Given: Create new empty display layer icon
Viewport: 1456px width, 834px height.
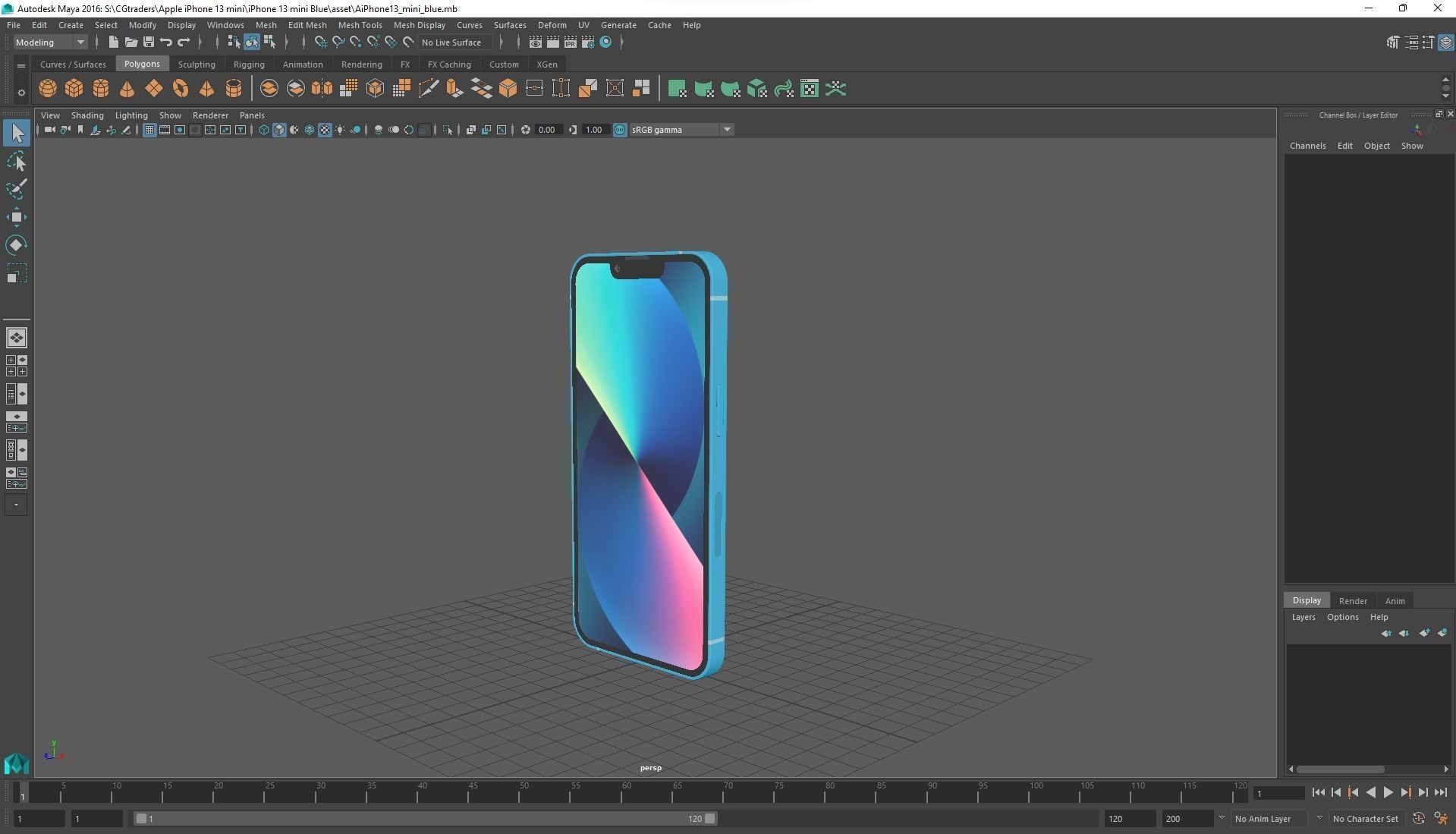Looking at the screenshot, I should click(x=1423, y=634).
